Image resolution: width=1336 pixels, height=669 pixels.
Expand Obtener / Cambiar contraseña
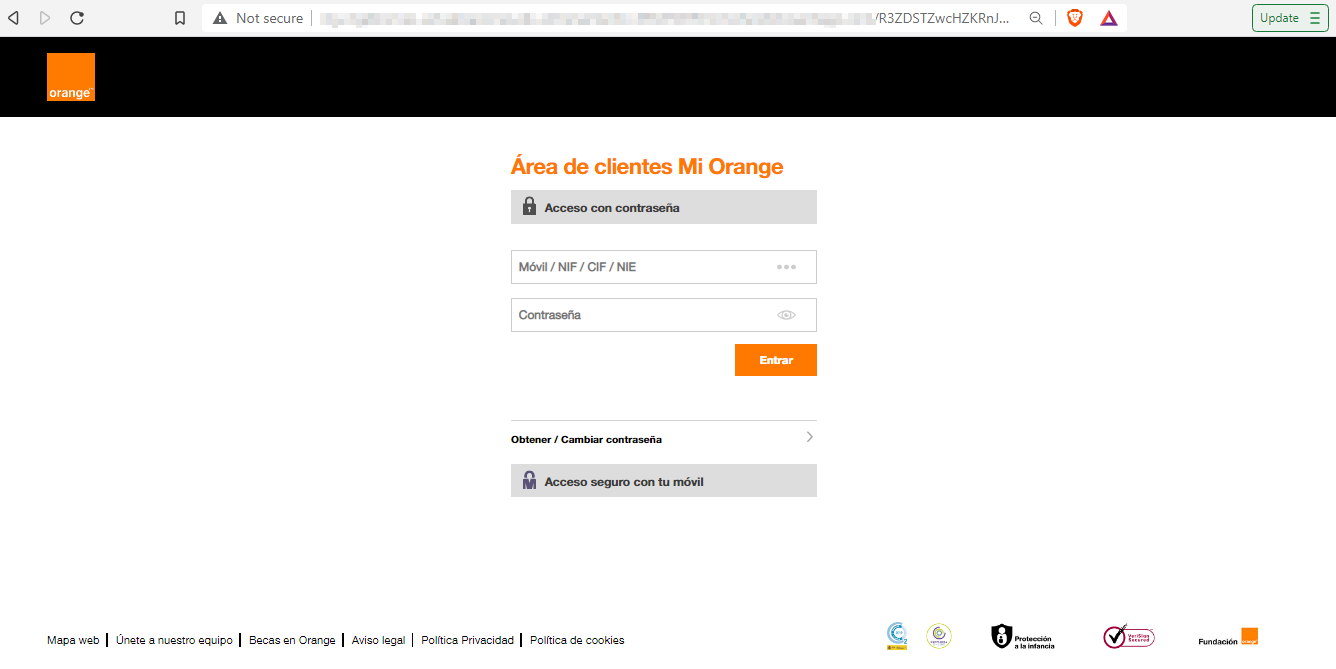point(663,438)
